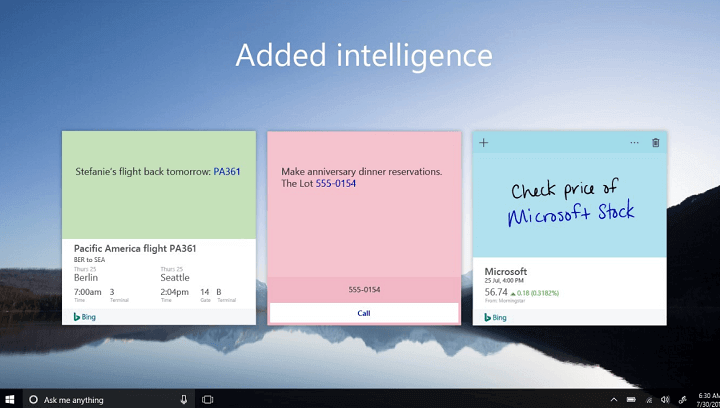Image resolution: width=720 pixels, height=408 pixels.
Task: Click 'Pacific America flight PA361' heading
Action: (135, 249)
